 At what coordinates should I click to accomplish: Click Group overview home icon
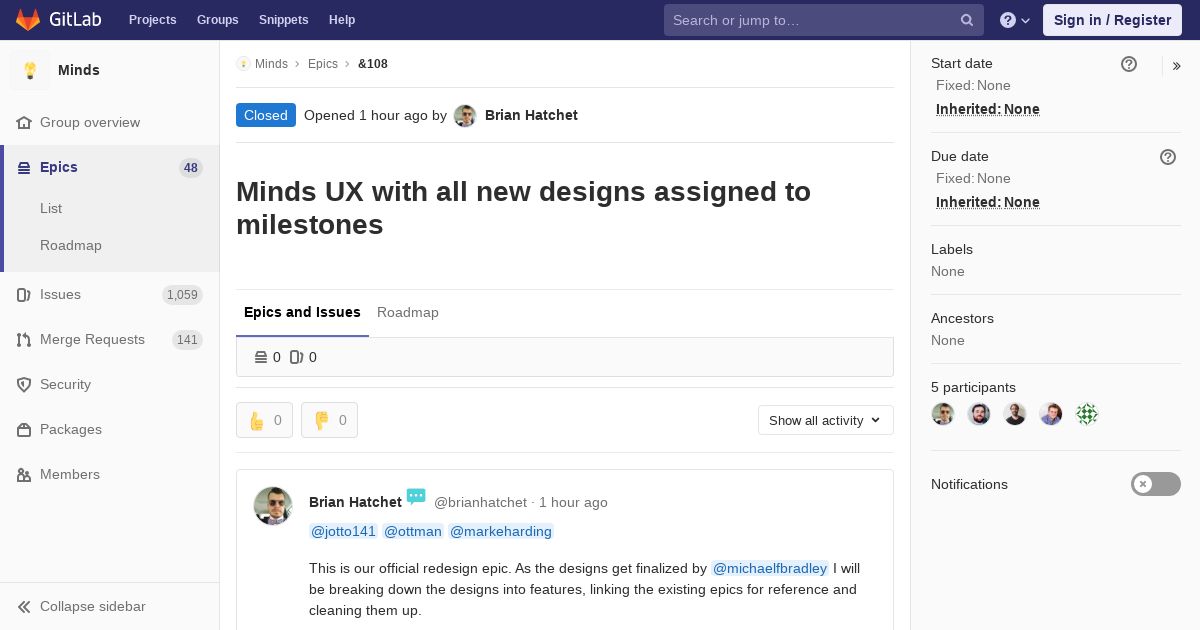[x=25, y=122]
